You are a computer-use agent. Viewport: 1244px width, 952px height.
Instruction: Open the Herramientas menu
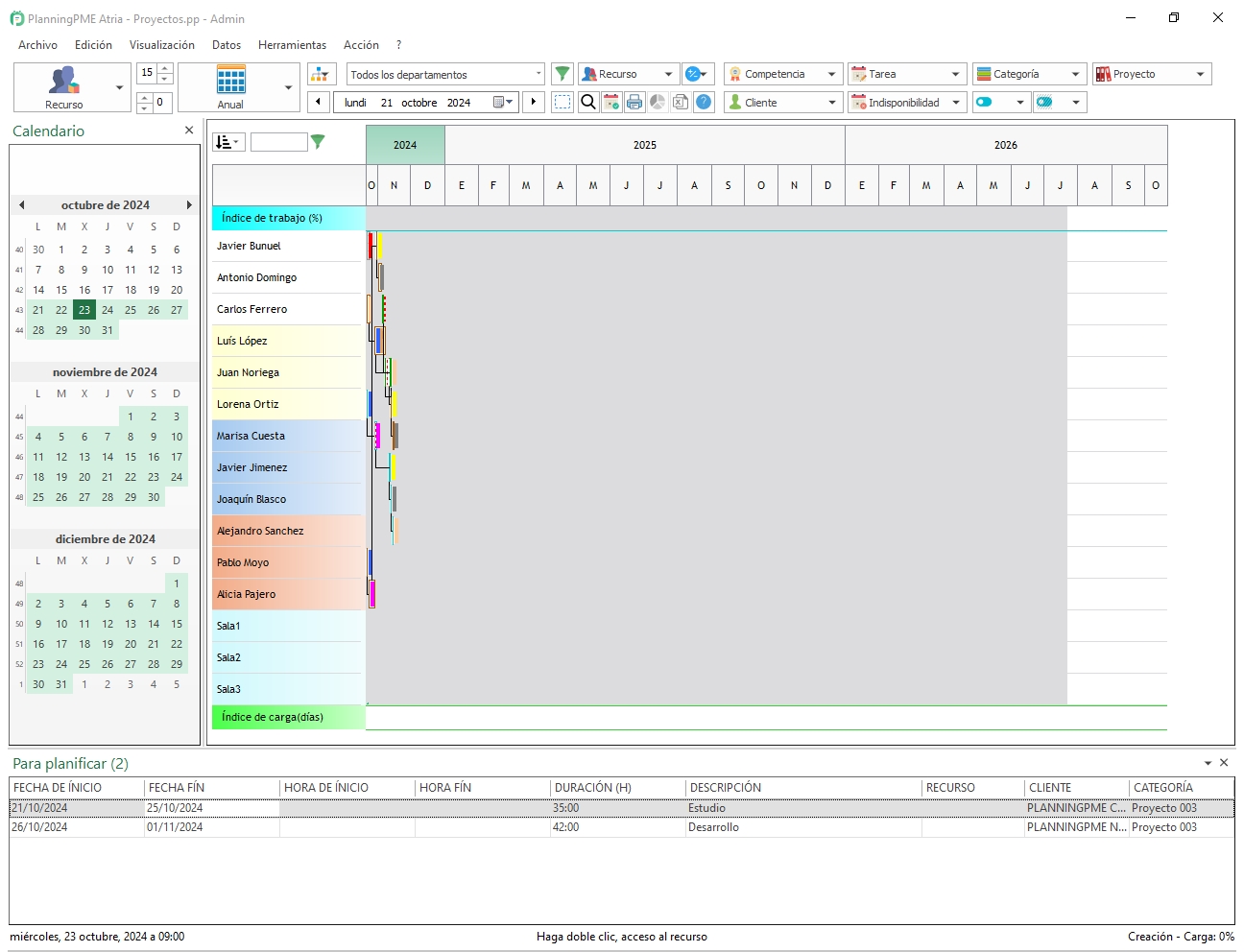coord(292,45)
